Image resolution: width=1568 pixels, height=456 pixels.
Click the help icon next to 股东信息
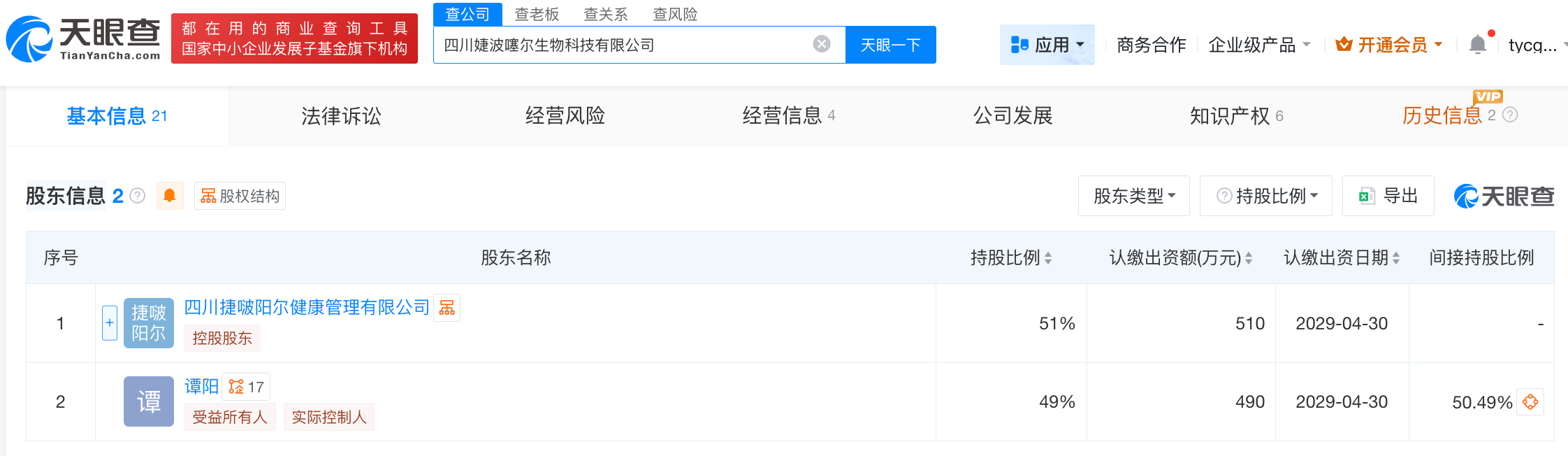pyautogui.click(x=138, y=196)
